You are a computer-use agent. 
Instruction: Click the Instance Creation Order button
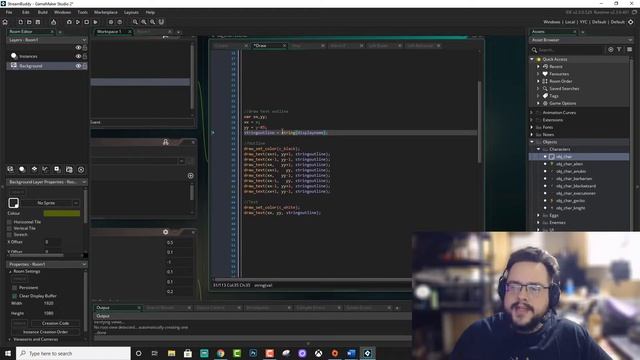click(x=45, y=332)
